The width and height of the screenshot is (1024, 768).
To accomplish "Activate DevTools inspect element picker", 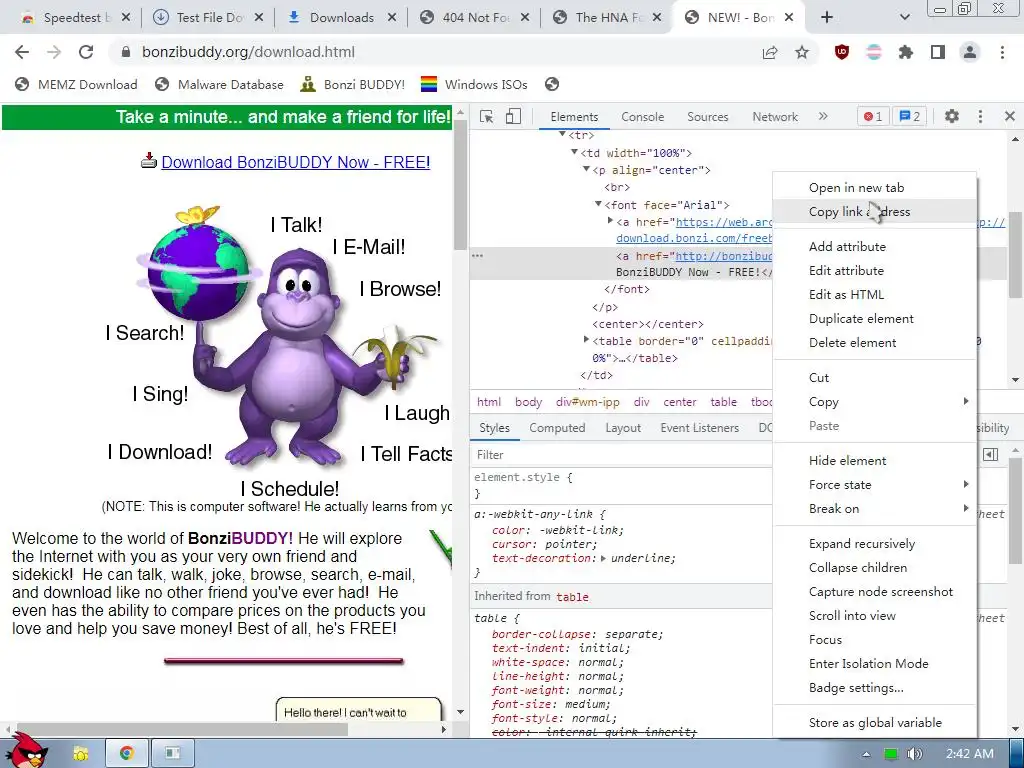I will [487, 116].
